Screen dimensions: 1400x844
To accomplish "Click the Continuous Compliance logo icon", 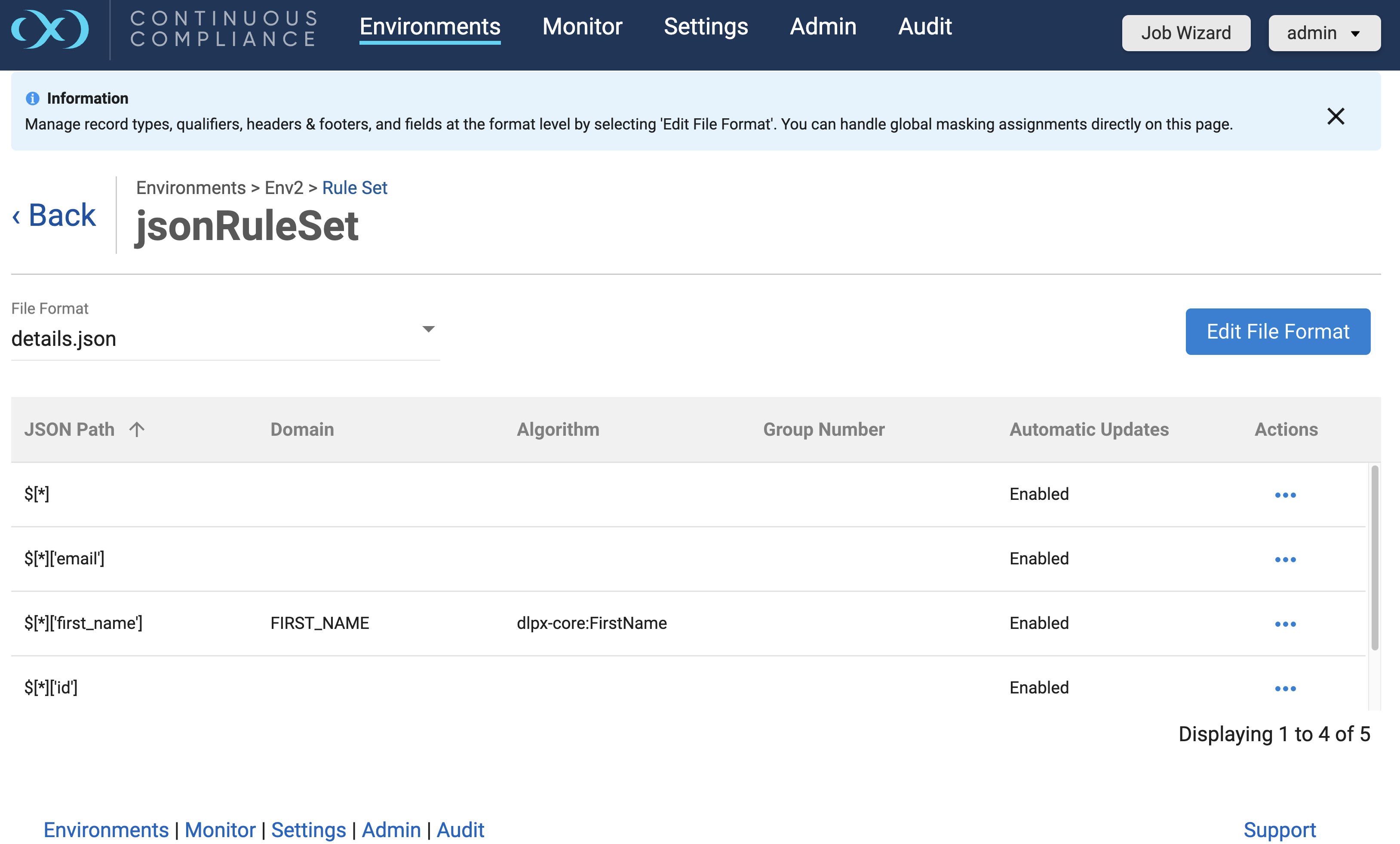I will (50, 28).
